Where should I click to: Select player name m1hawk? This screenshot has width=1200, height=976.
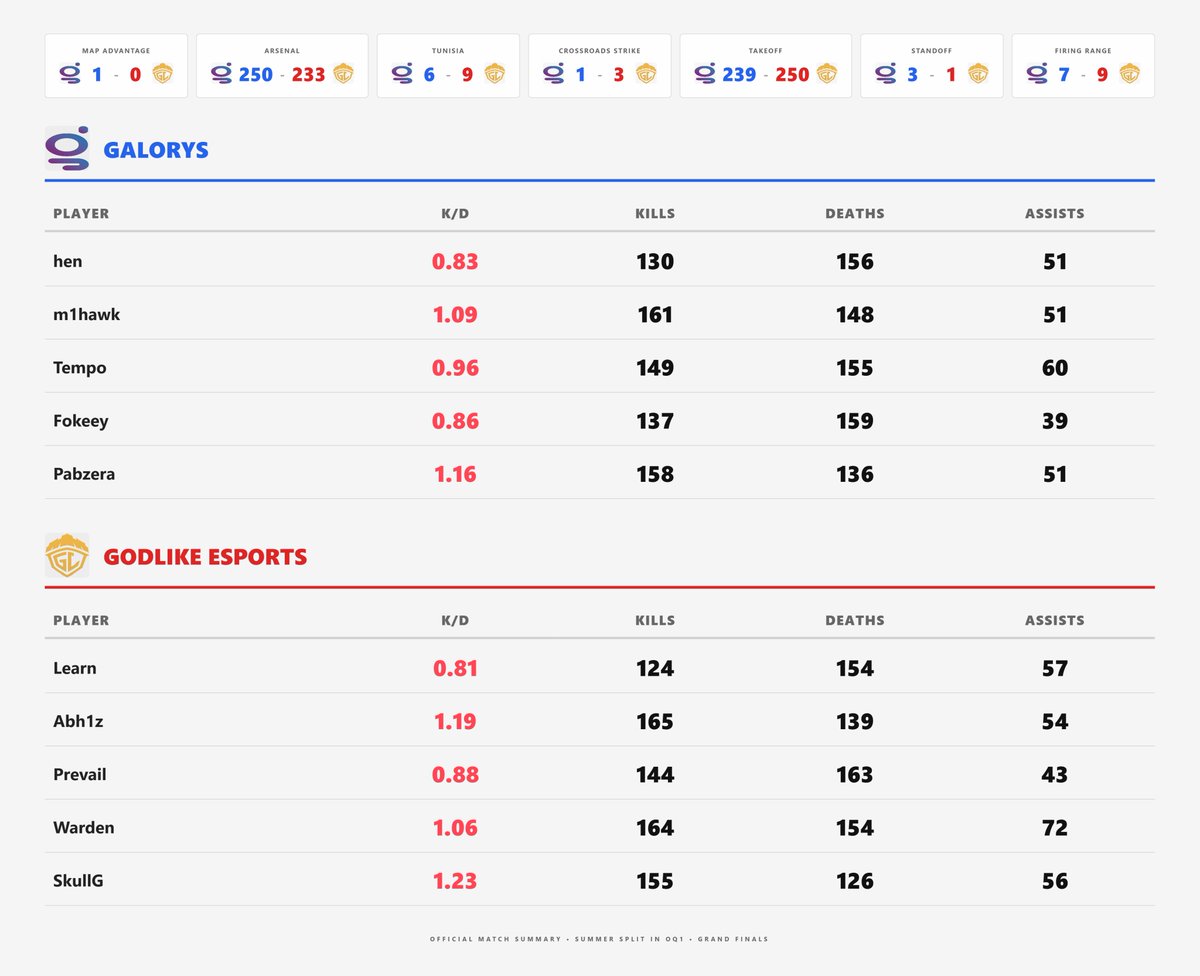coord(87,314)
